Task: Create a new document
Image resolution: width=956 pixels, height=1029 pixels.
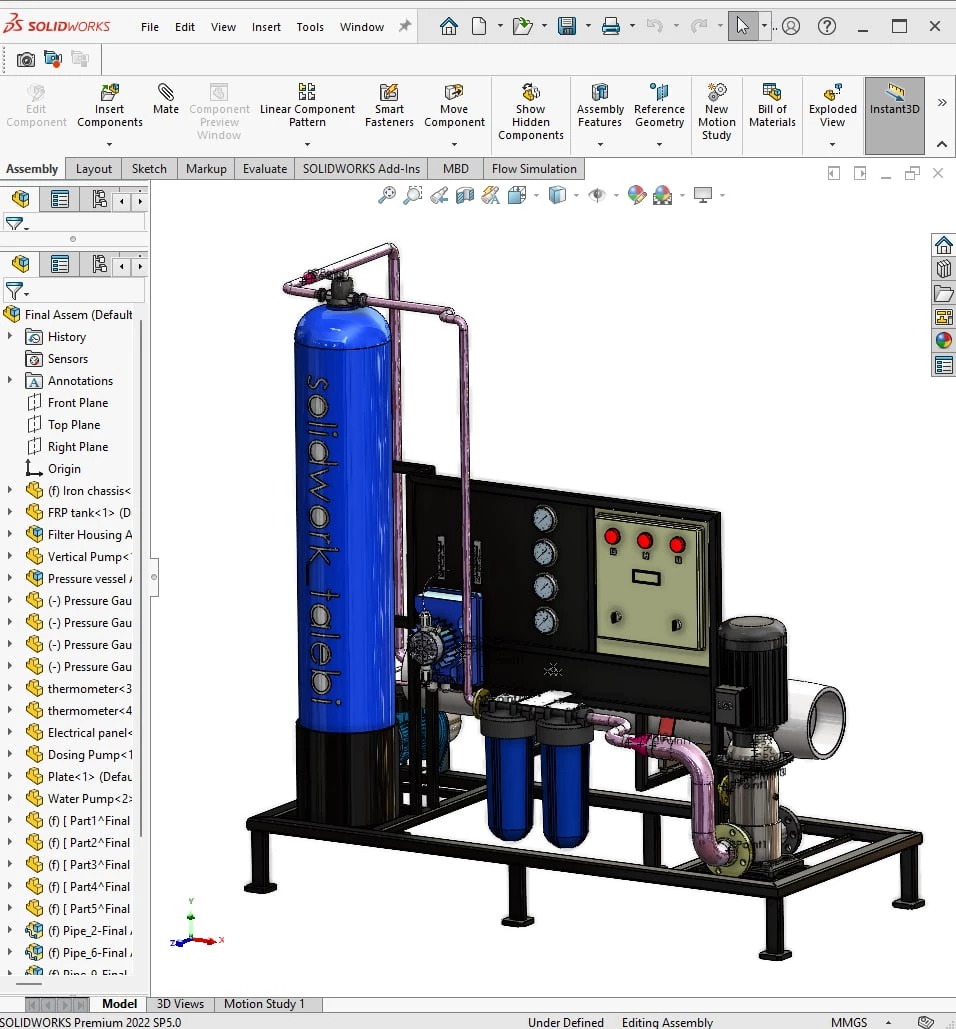Action: click(x=479, y=26)
